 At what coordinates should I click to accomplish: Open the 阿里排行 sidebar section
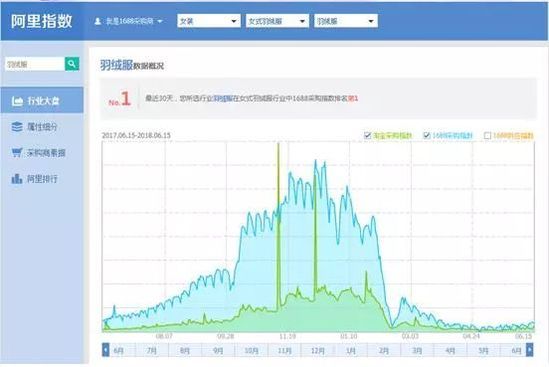[42, 179]
